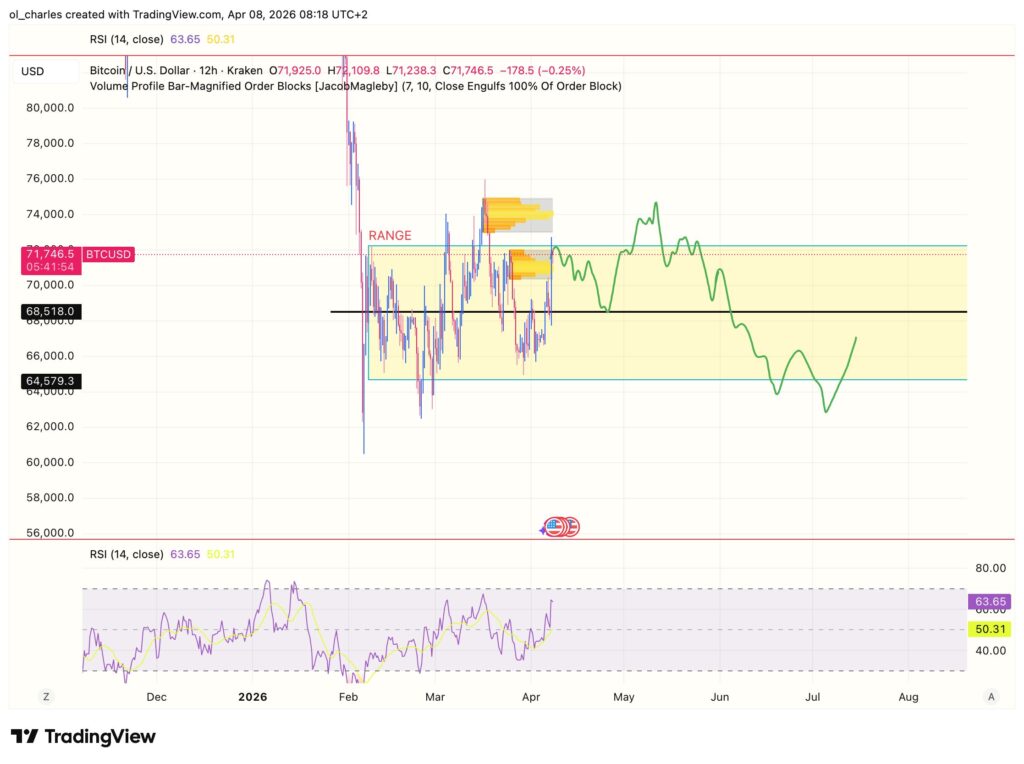Click the RANGE text label on the chart
This screenshot has width=1024, height=764.
[x=390, y=235]
